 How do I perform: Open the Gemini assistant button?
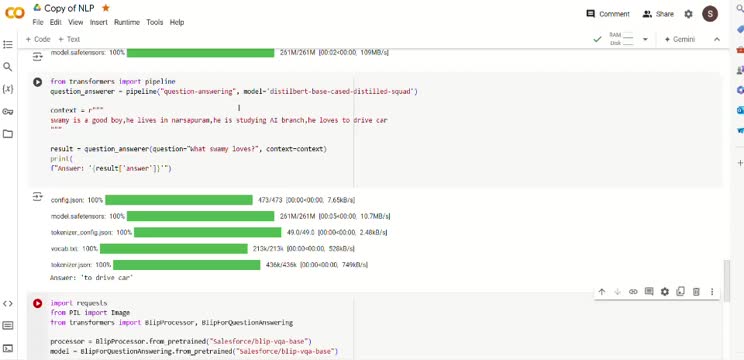pos(680,39)
